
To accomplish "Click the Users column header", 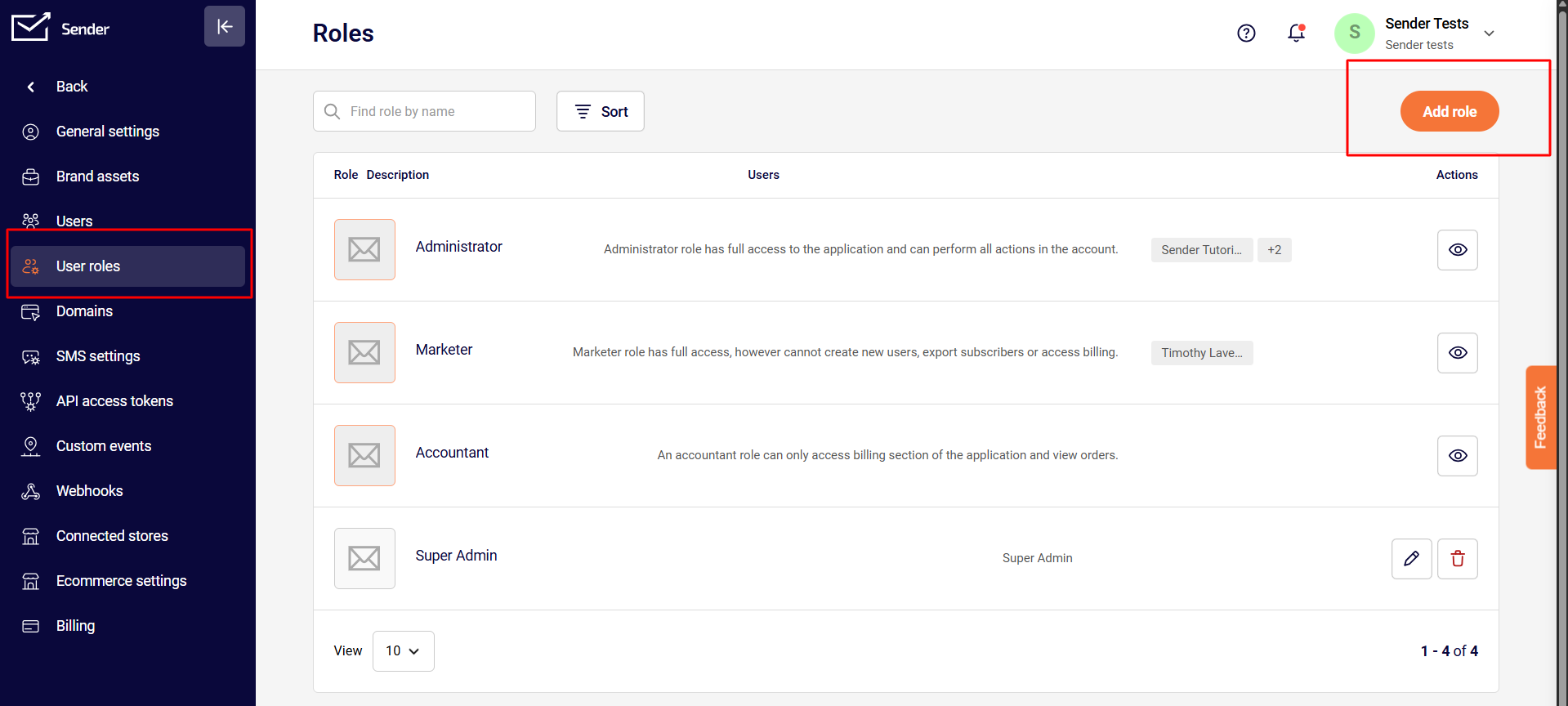I will 764,175.
